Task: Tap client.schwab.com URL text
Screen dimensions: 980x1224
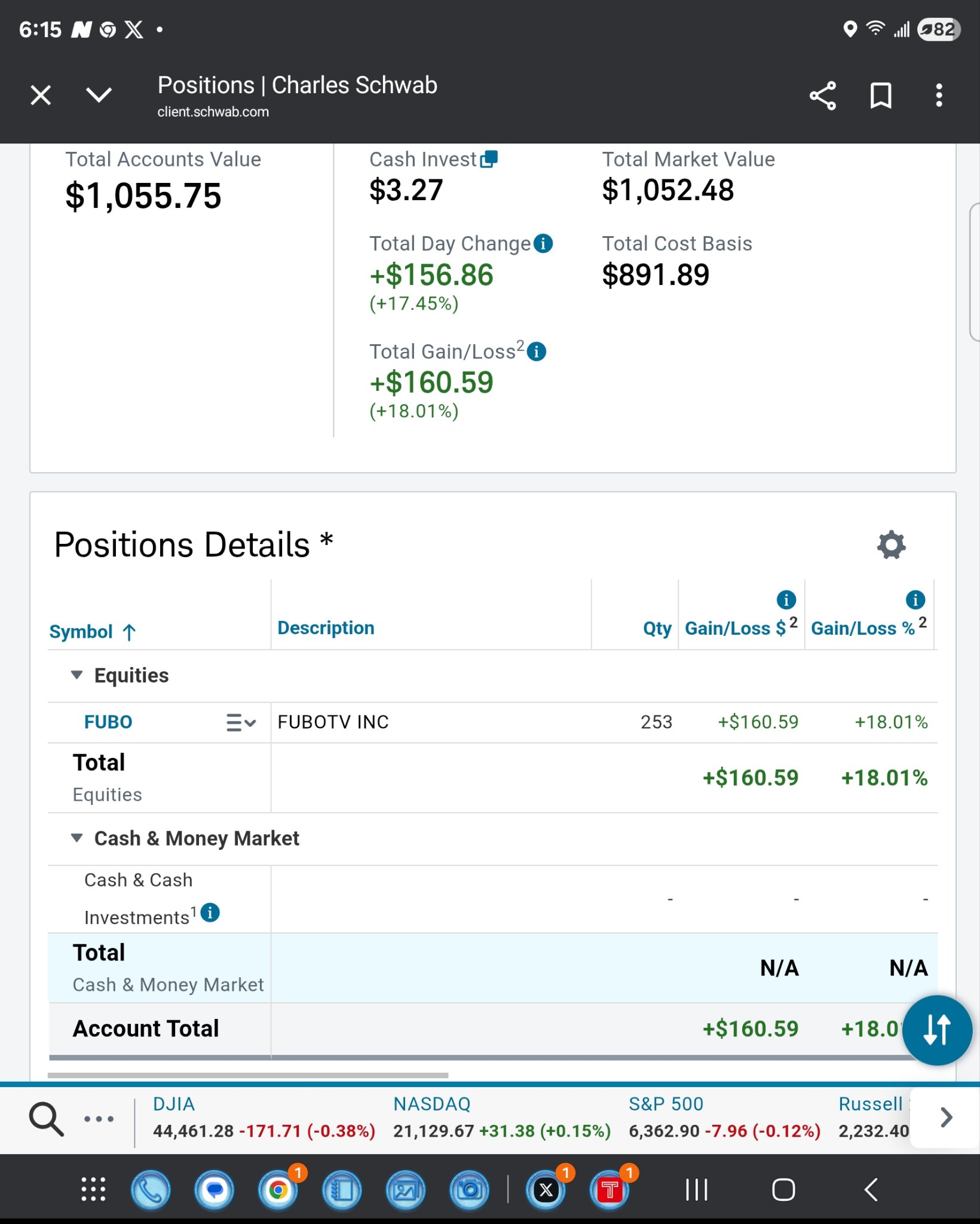Action: (213, 112)
